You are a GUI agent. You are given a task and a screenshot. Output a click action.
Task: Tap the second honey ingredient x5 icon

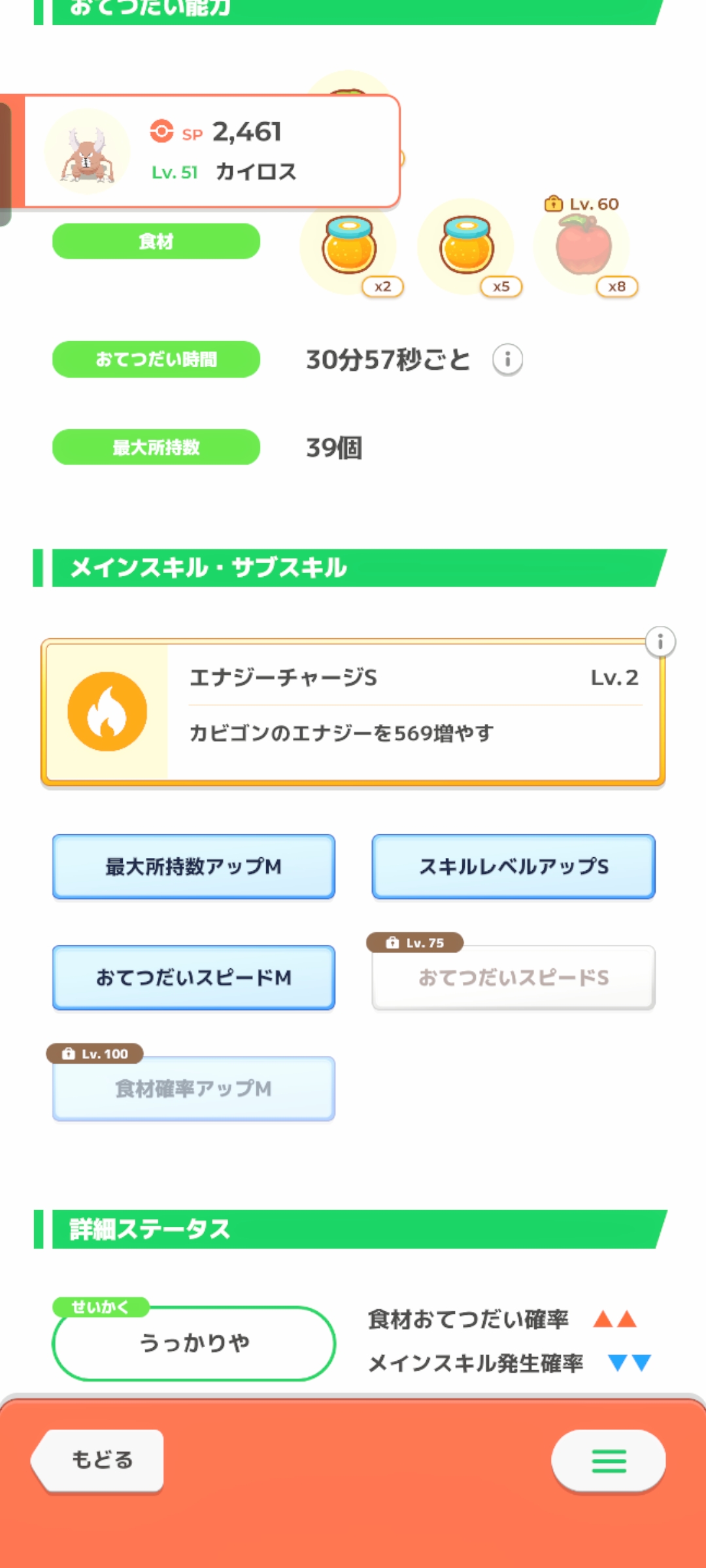[x=467, y=246]
